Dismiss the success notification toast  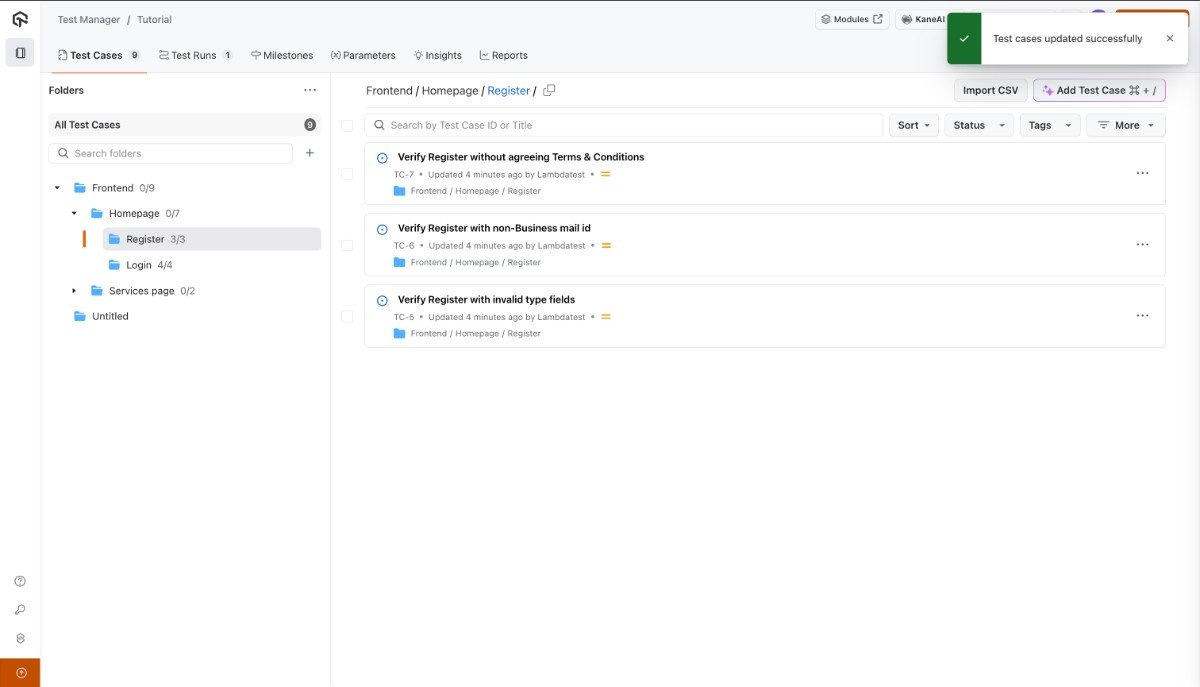[1170, 39]
